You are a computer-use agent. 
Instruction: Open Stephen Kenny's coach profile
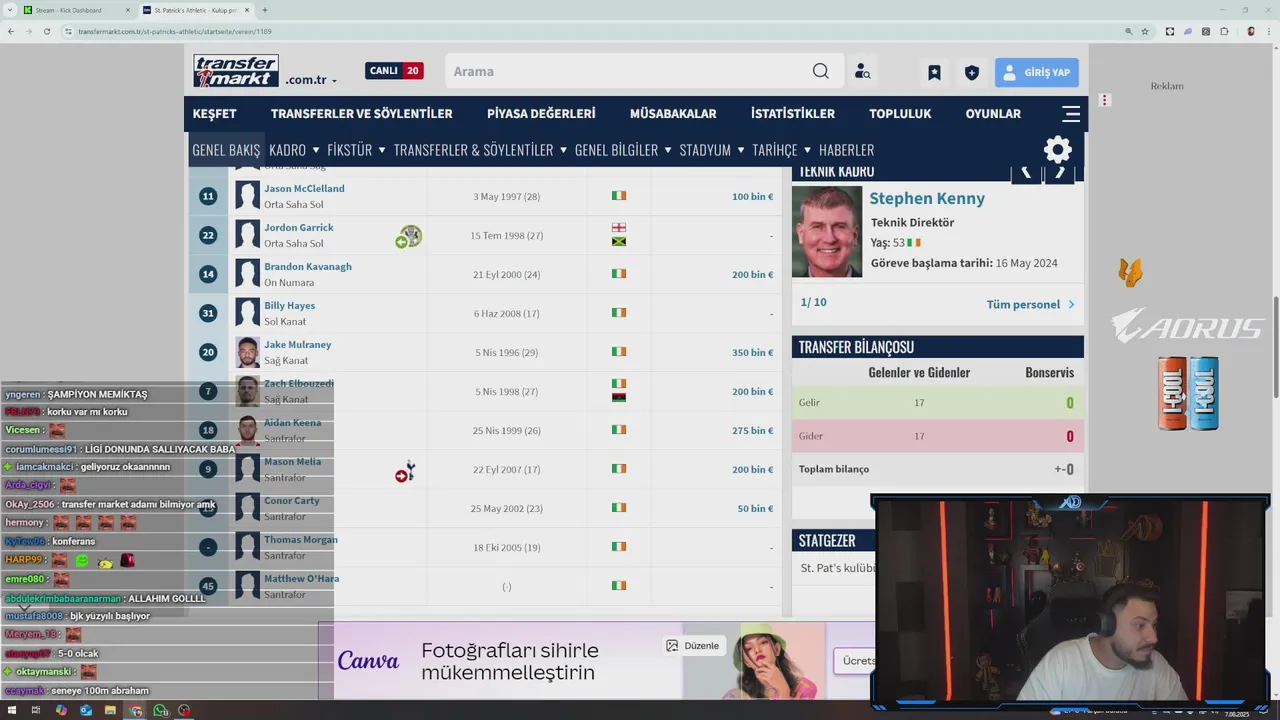927,198
